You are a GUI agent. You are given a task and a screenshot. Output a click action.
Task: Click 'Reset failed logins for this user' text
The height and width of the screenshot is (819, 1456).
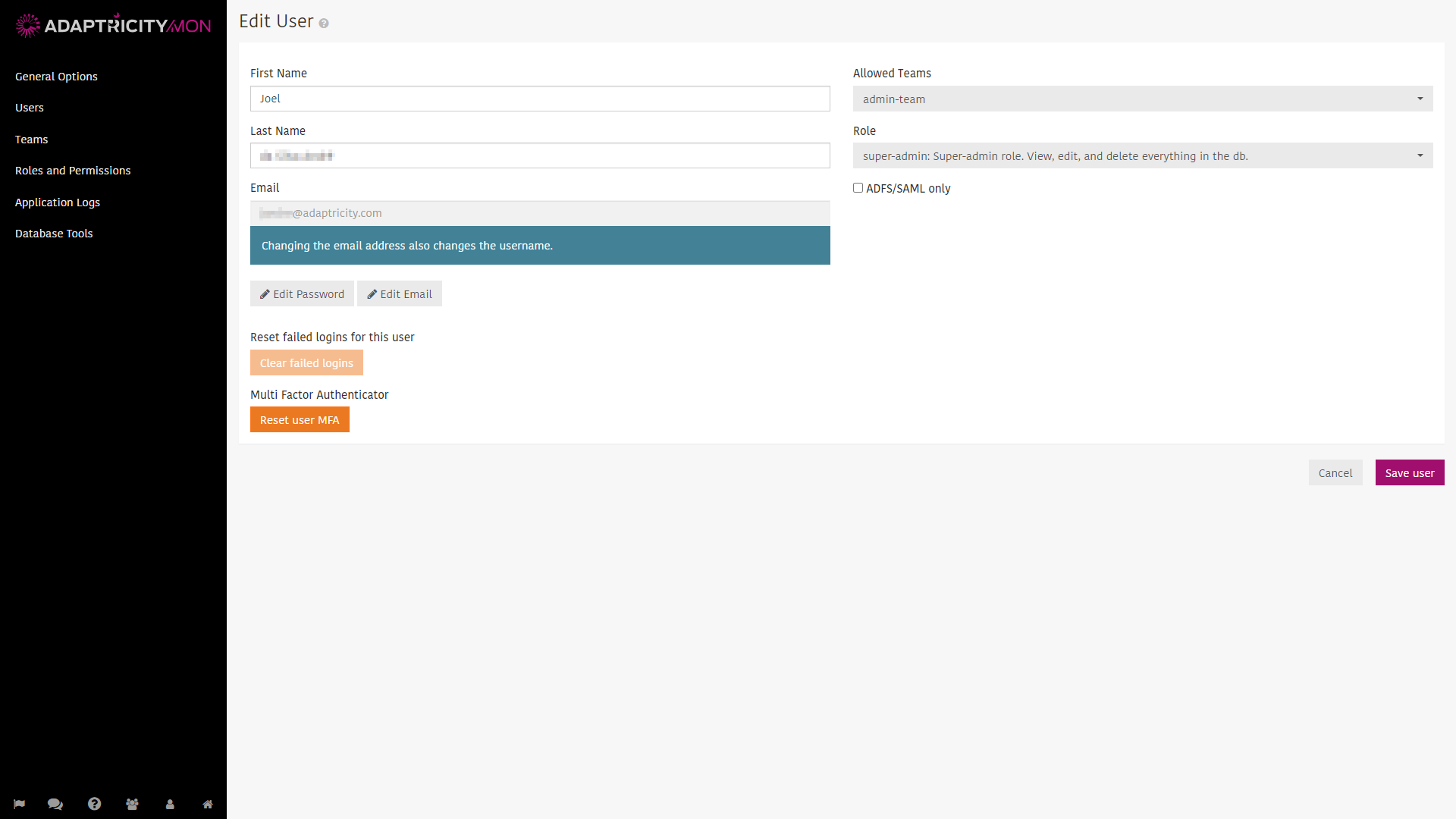click(x=332, y=337)
